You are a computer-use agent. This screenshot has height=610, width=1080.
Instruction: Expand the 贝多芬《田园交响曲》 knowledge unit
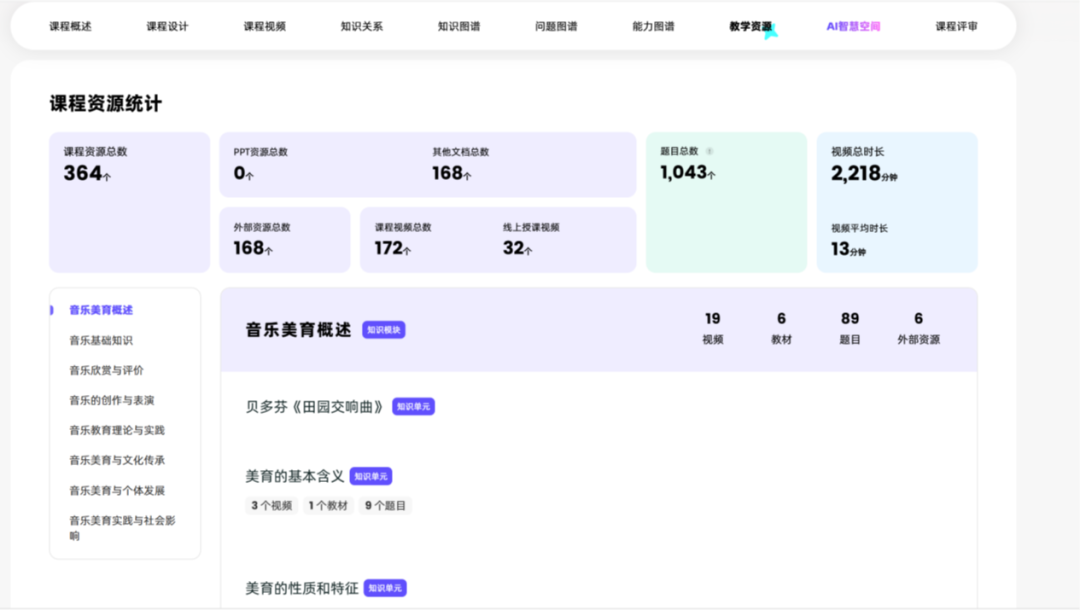tap(315, 407)
